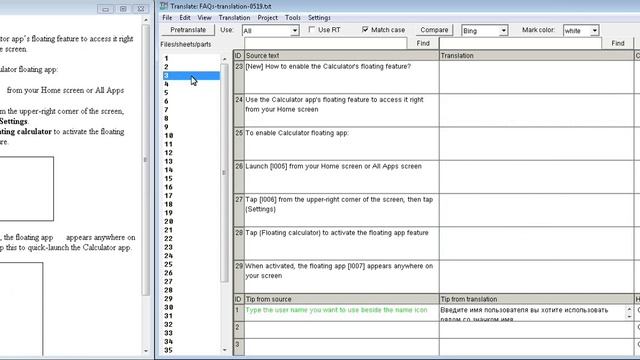Click the Tip from translation header
This screenshot has height=360, width=640.
point(536,299)
